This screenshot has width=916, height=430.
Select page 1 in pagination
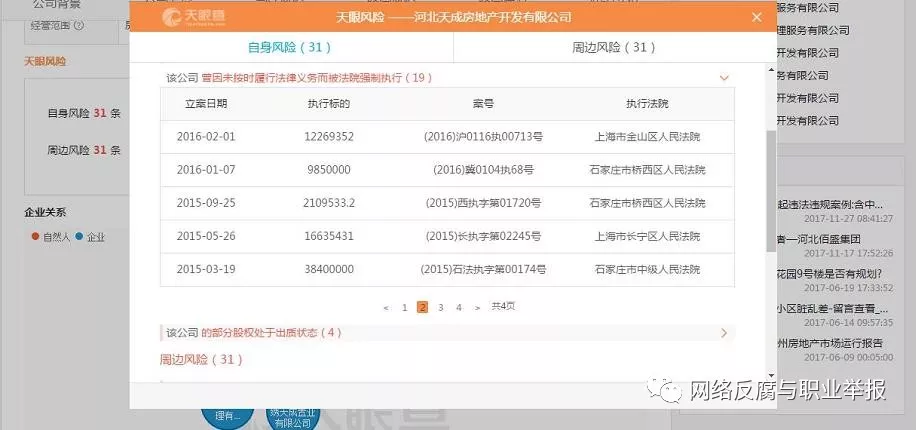(x=404, y=307)
